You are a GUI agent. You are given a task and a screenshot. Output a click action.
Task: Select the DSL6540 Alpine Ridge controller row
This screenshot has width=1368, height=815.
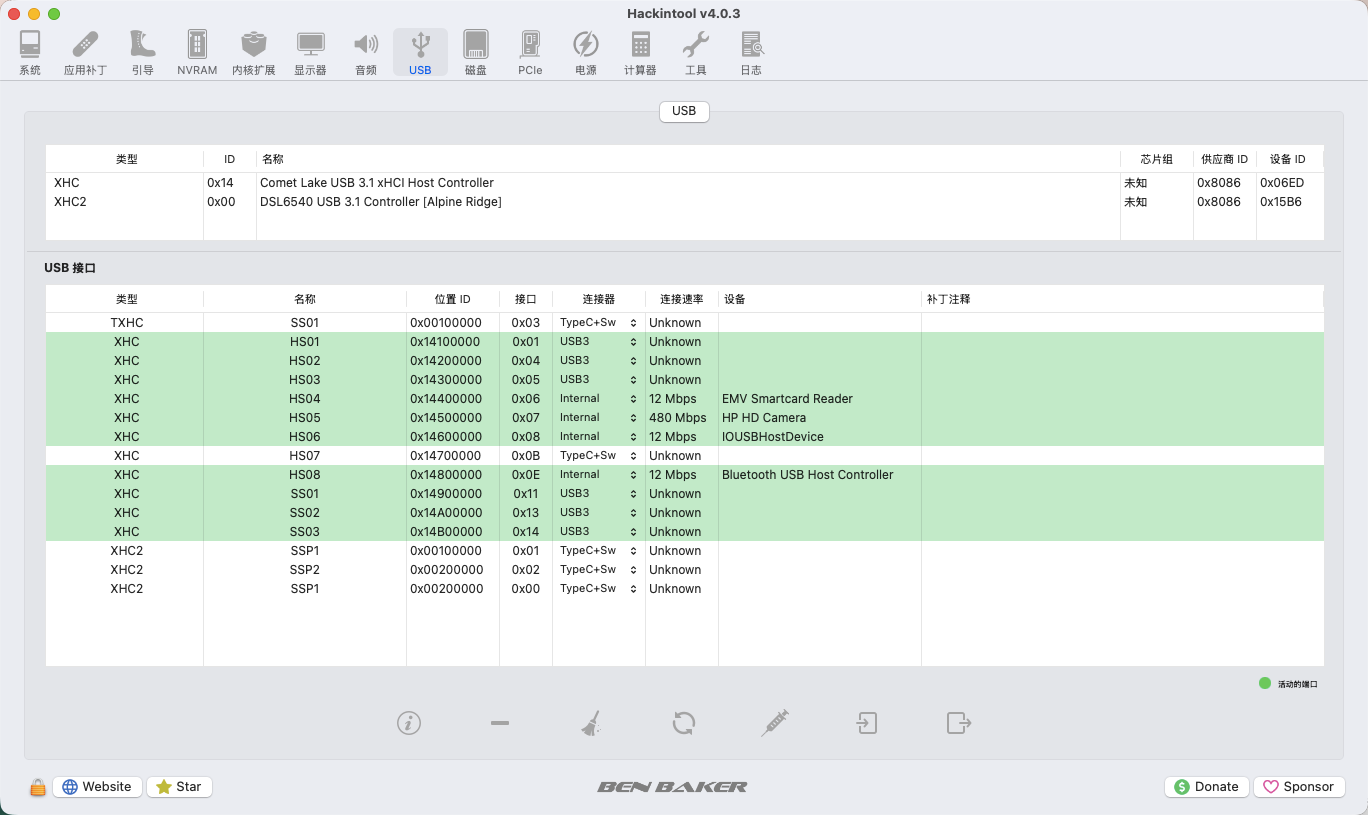point(684,202)
